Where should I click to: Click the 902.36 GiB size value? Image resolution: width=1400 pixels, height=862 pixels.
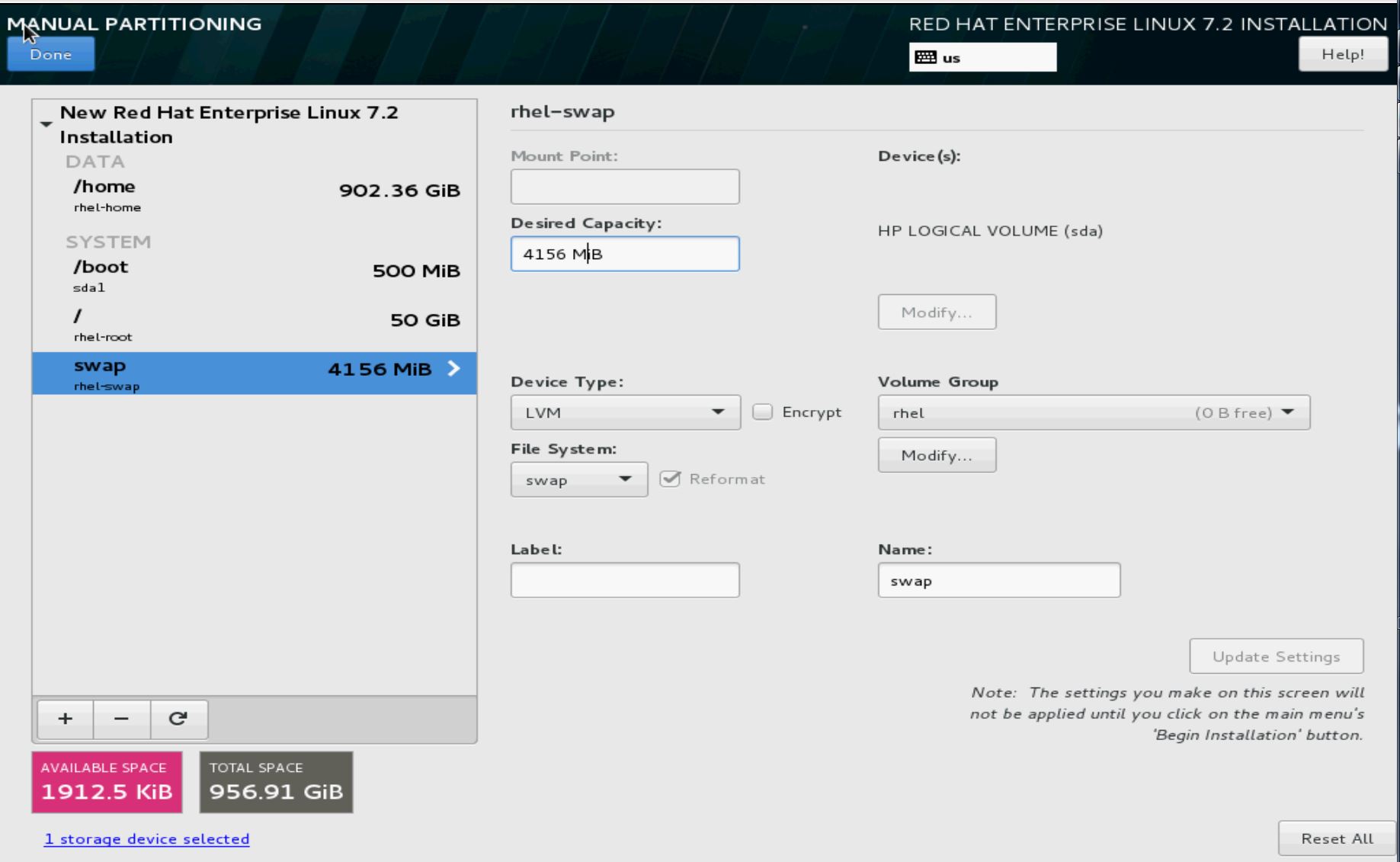coord(399,191)
